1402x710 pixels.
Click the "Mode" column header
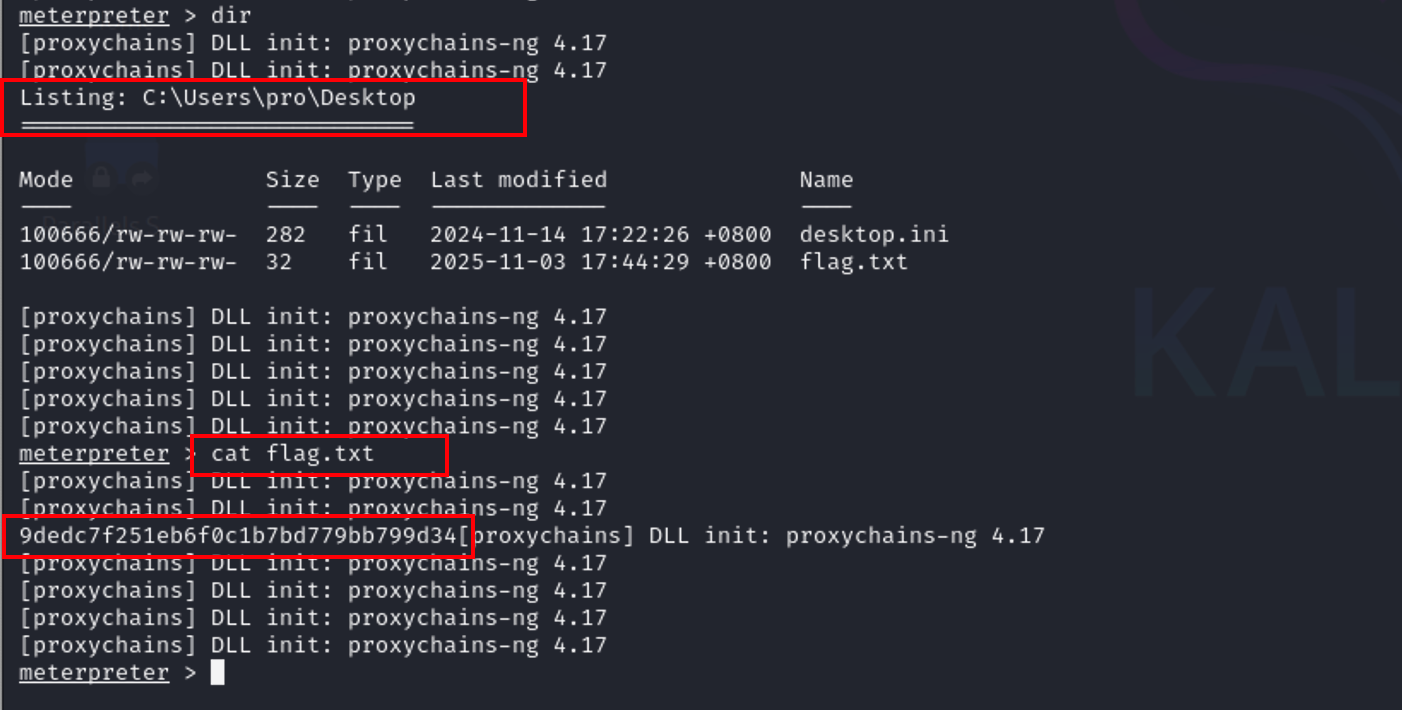click(x=46, y=180)
